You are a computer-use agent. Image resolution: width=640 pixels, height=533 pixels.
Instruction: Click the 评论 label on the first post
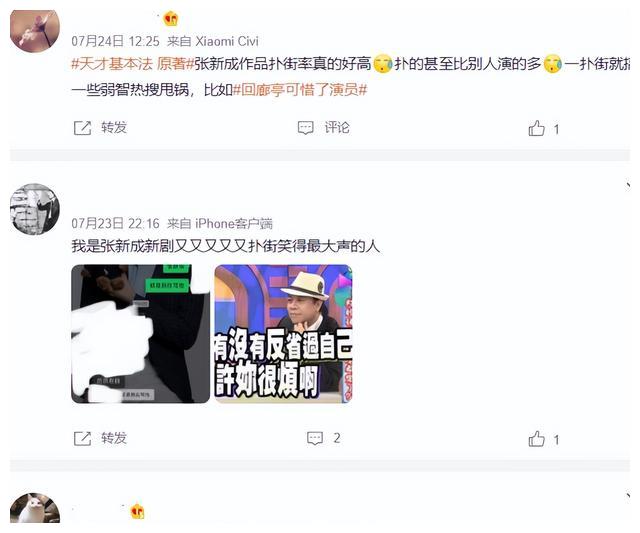[x=337, y=127]
